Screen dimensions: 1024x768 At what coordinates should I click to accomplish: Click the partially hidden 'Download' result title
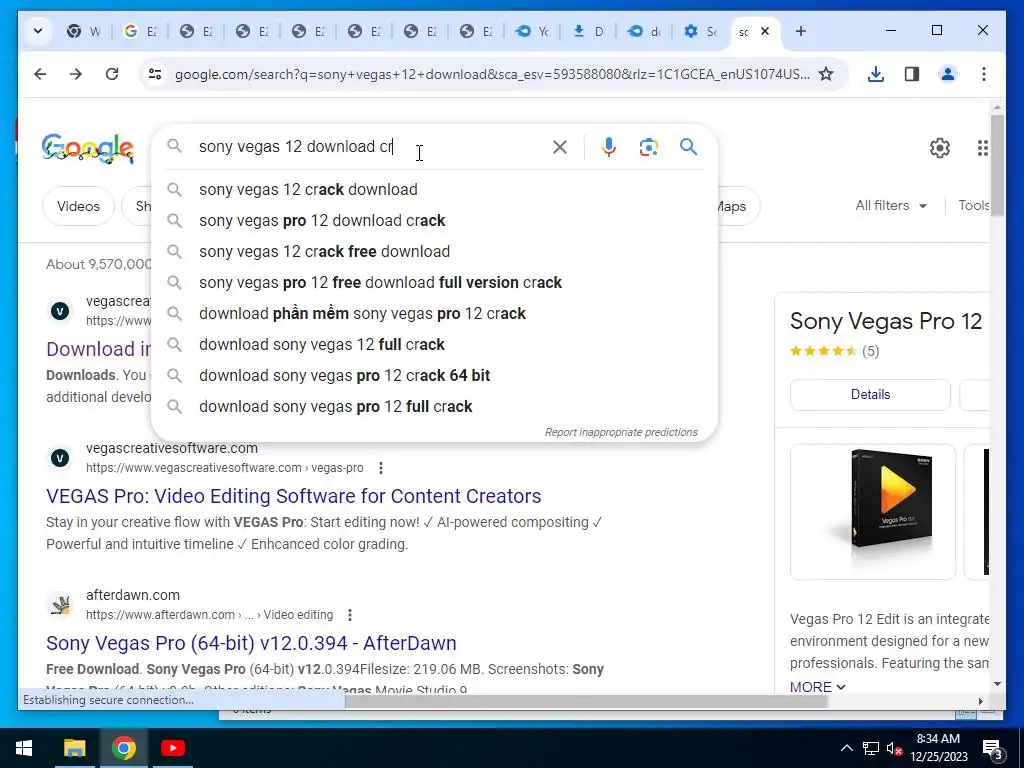pos(98,349)
